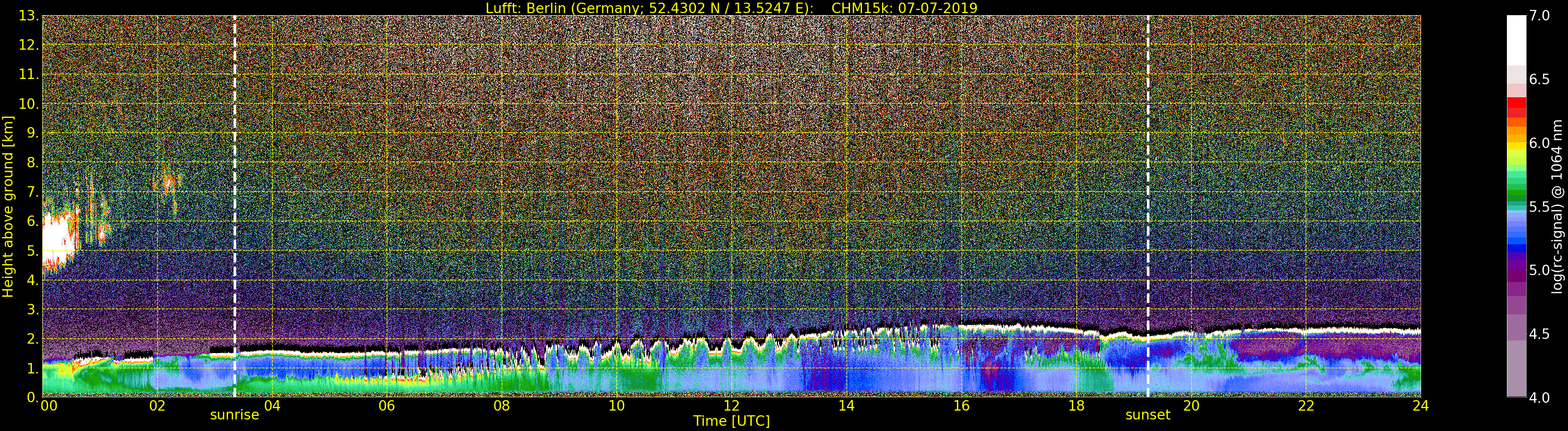1568x431 pixels.
Task: Click the 'Time [UTC]' axis label
Action: [731, 421]
